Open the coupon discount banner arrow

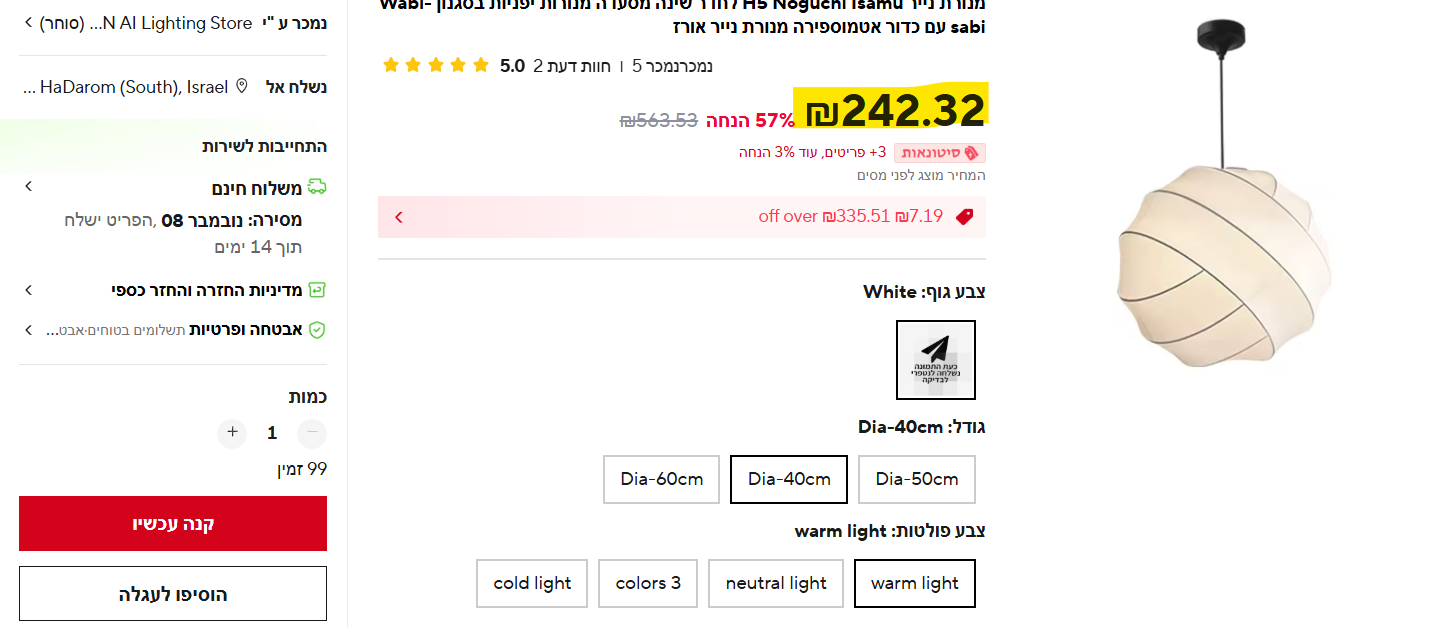[x=399, y=216]
